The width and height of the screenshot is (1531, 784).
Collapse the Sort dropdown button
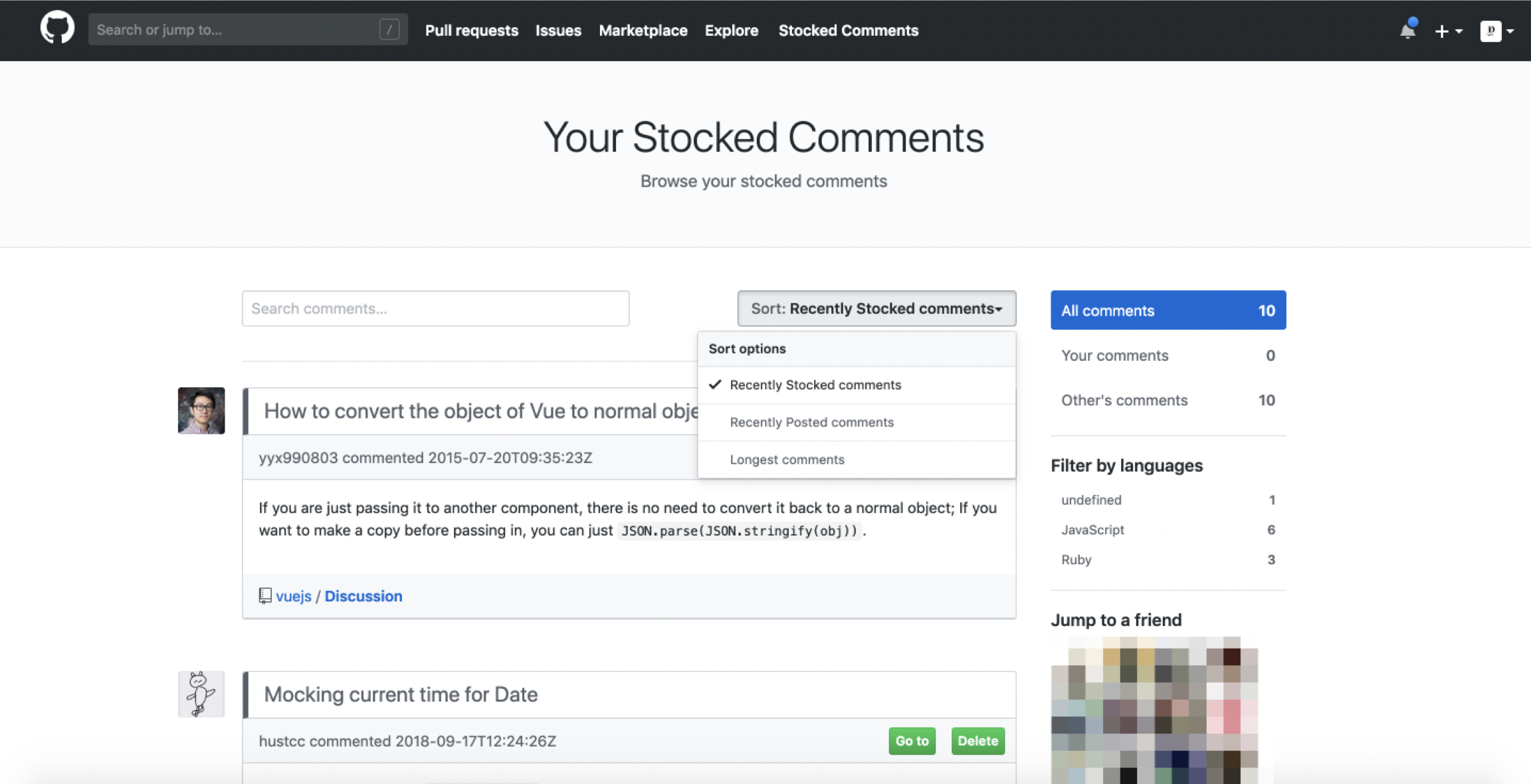[876, 309]
